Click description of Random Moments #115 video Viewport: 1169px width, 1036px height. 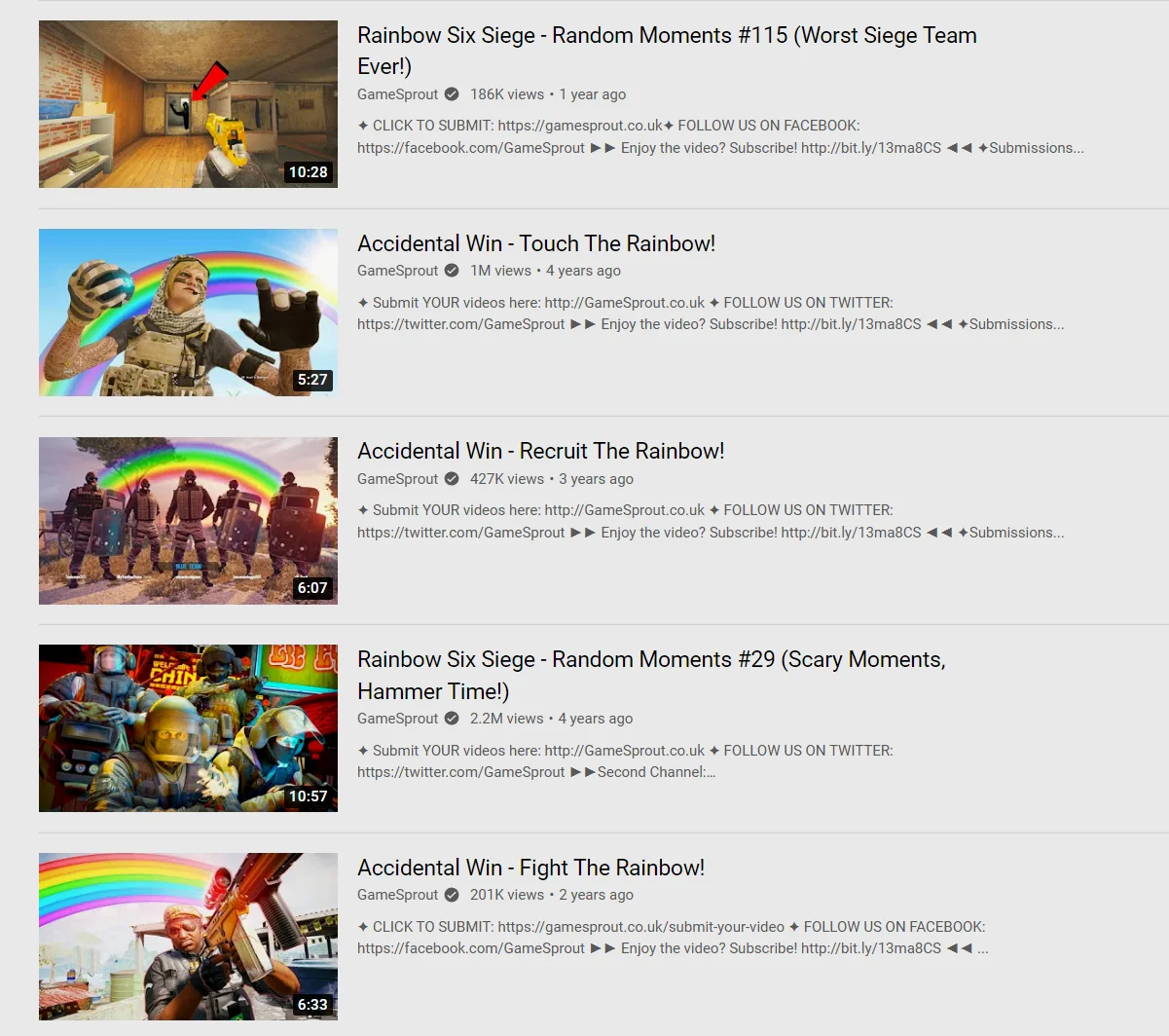pos(720,136)
